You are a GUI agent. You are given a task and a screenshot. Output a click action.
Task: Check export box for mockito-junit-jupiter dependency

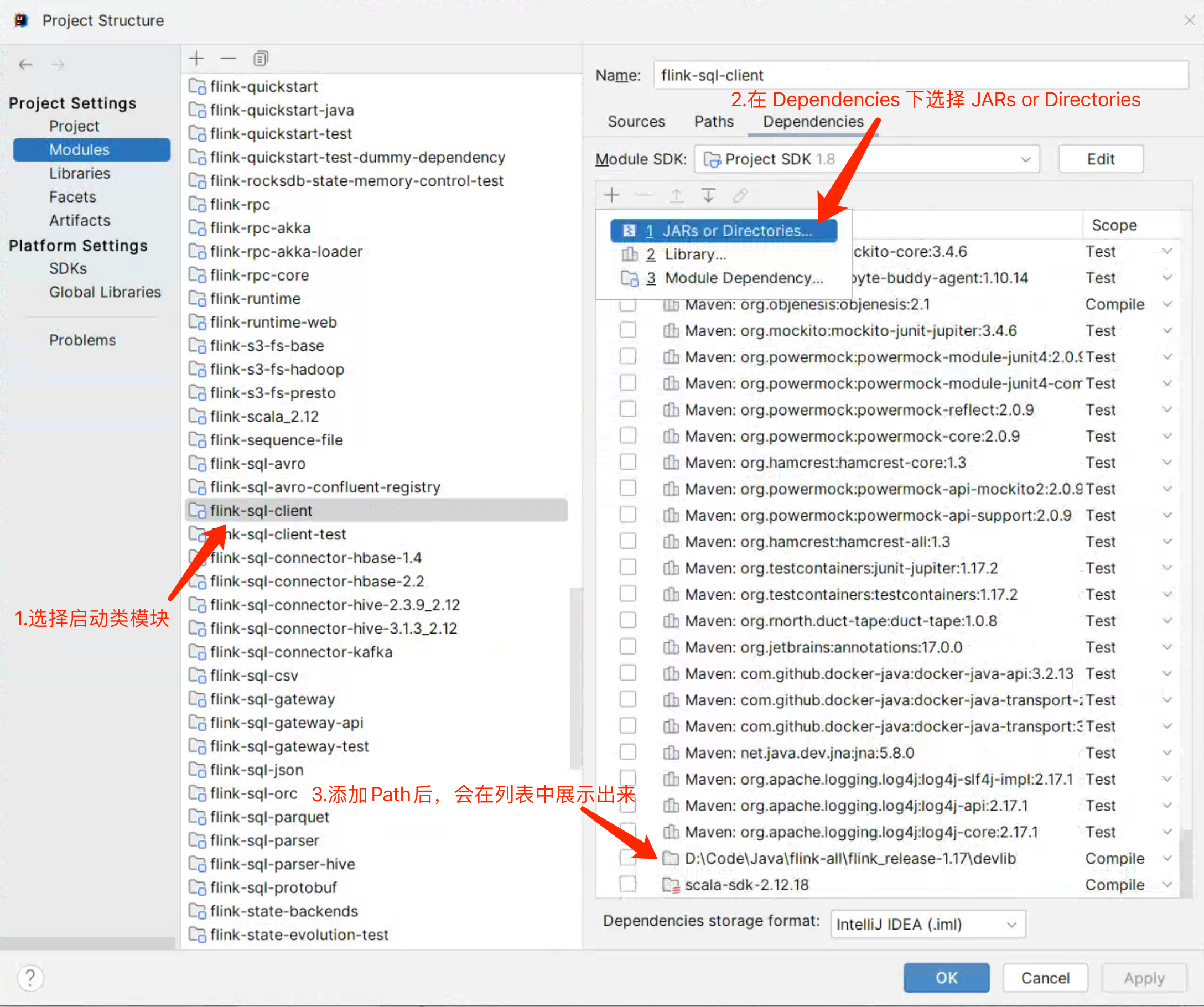click(628, 330)
